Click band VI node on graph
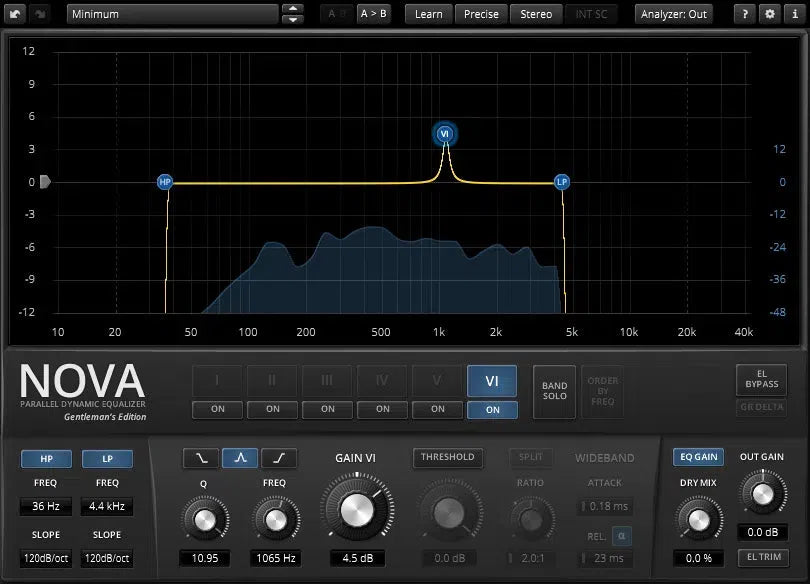Viewport: 810px width, 584px height. click(445, 134)
